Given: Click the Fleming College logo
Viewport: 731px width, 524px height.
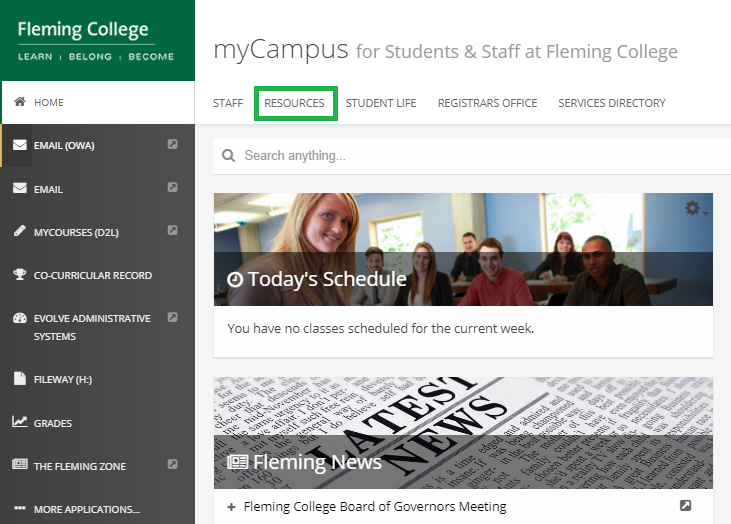Looking at the screenshot, I should click(x=96, y=40).
